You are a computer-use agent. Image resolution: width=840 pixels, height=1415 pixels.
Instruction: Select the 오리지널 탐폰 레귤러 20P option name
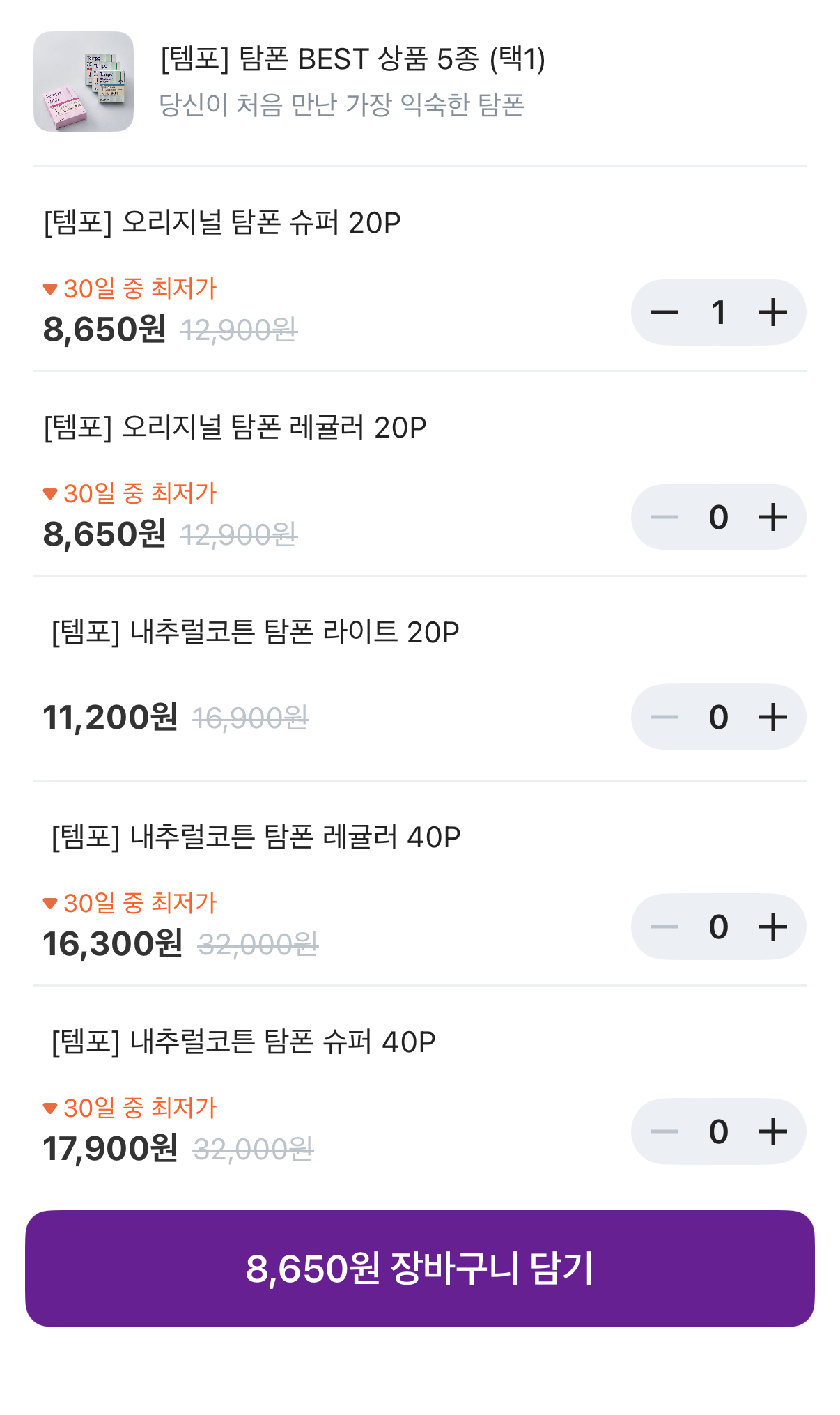click(235, 428)
